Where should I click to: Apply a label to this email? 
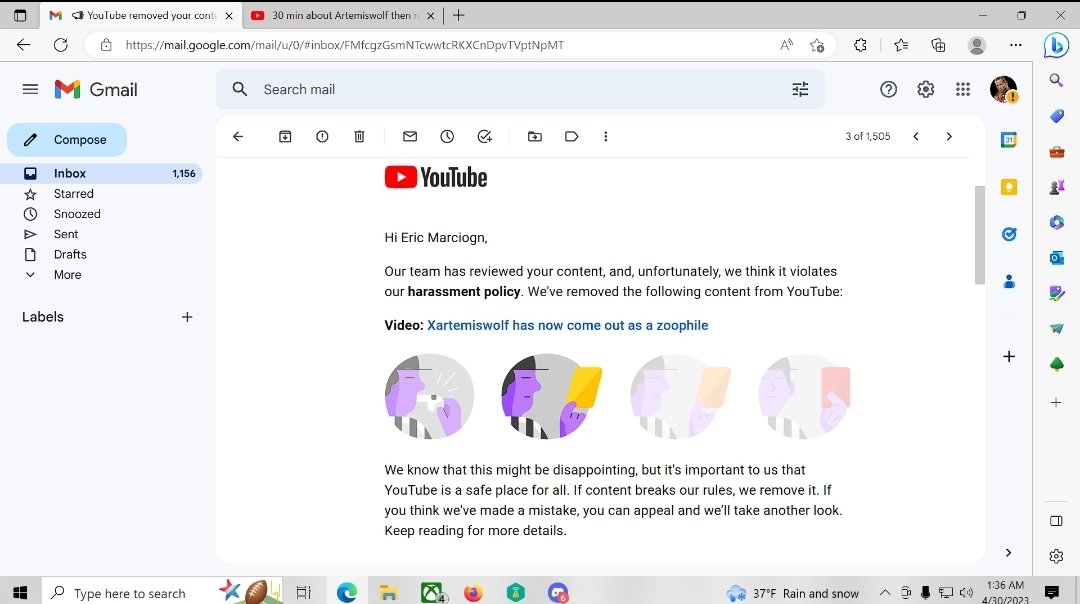[571, 136]
